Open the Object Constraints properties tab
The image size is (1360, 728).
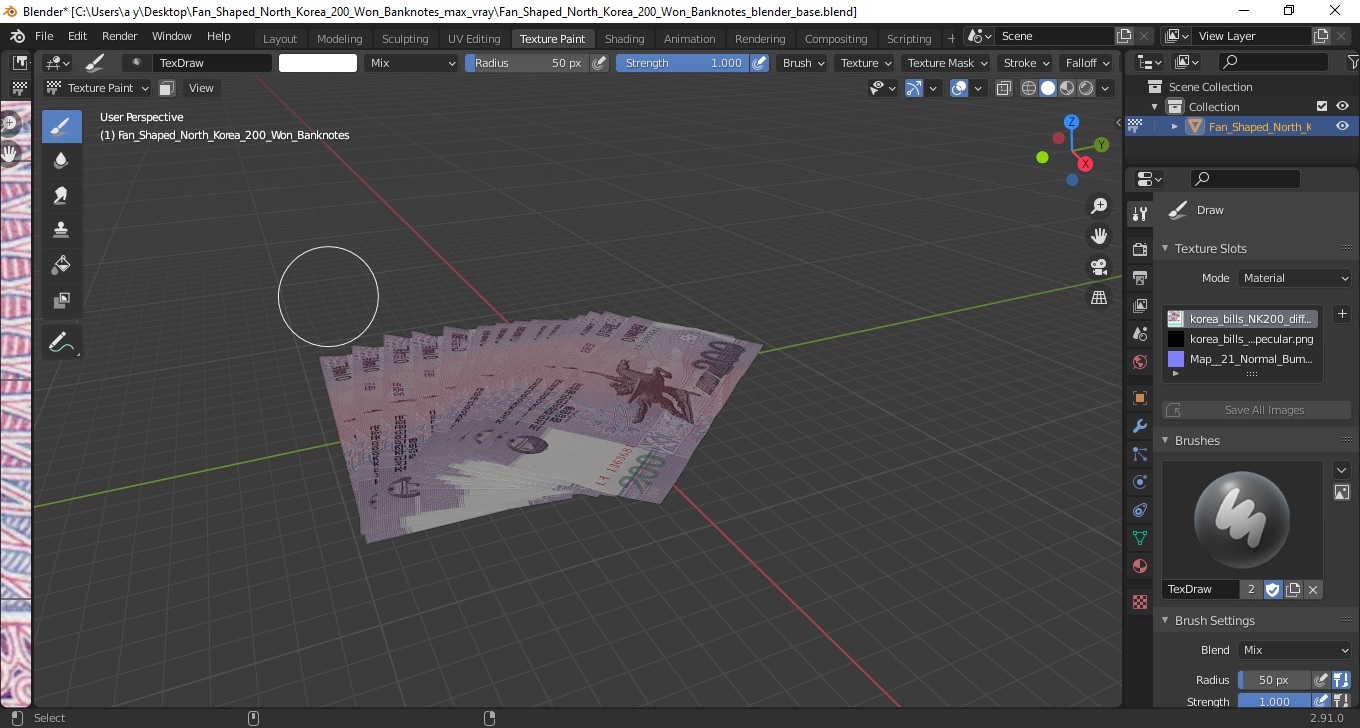(1139, 510)
